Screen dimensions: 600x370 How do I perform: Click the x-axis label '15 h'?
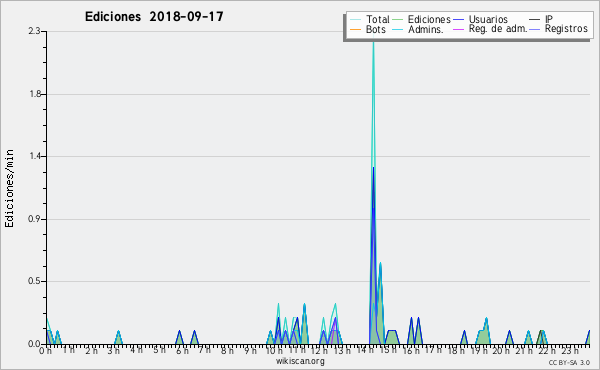pos(388,350)
